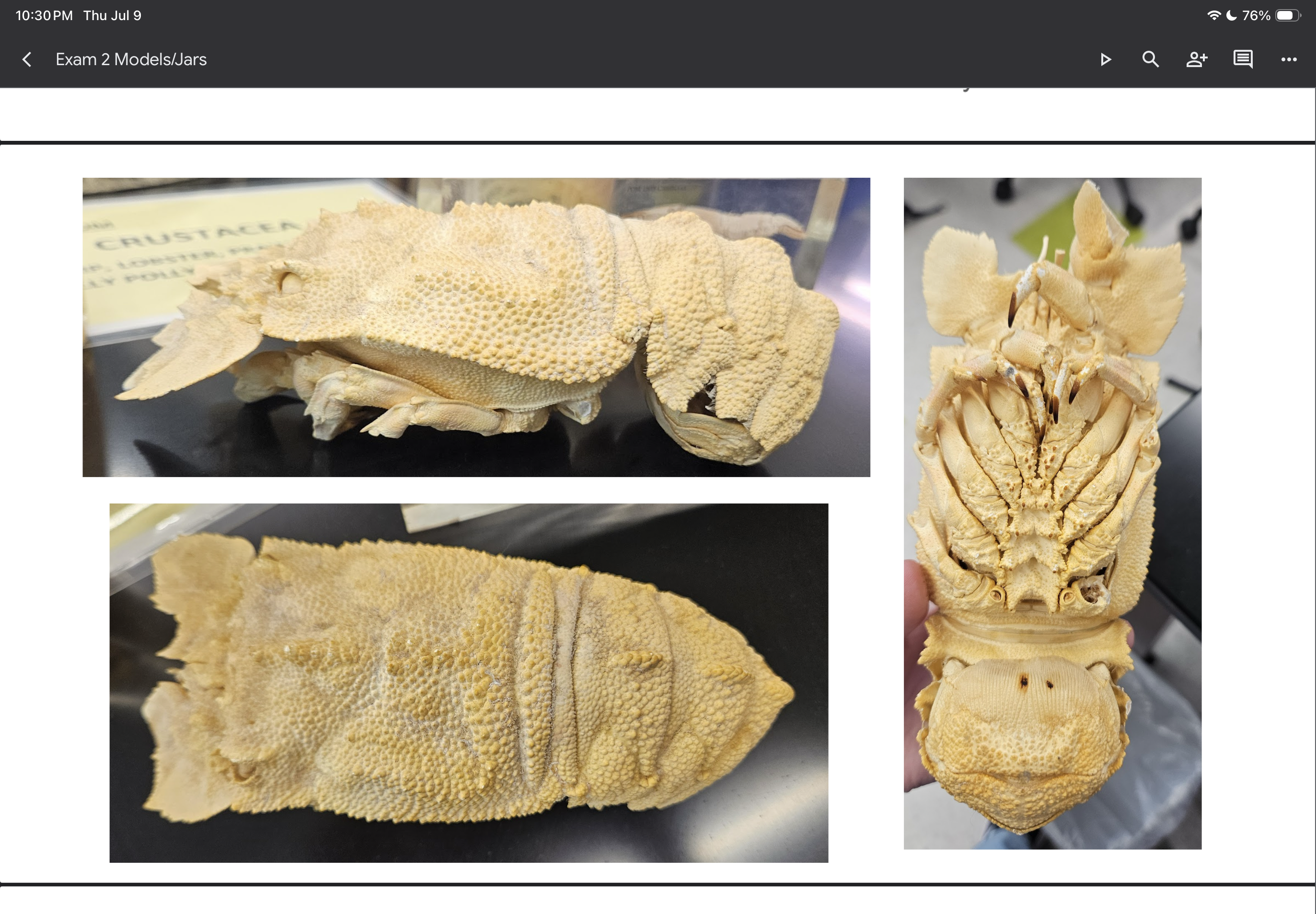Tap the Thu Jul 9 date
Image resolution: width=1316 pixels, height=914 pixels.
(112, 15)
